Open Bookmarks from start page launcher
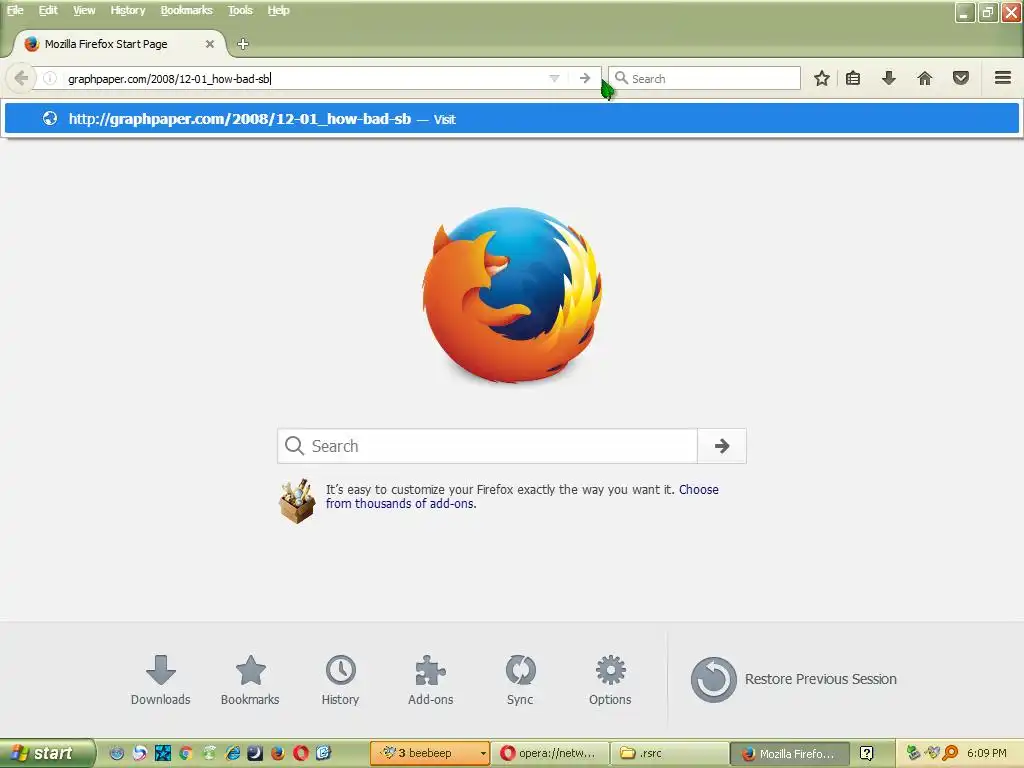 click(x=250, y=680)
